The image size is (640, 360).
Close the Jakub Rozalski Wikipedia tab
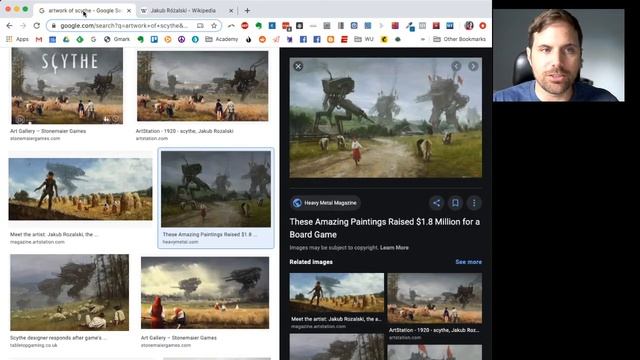(231, 11)
